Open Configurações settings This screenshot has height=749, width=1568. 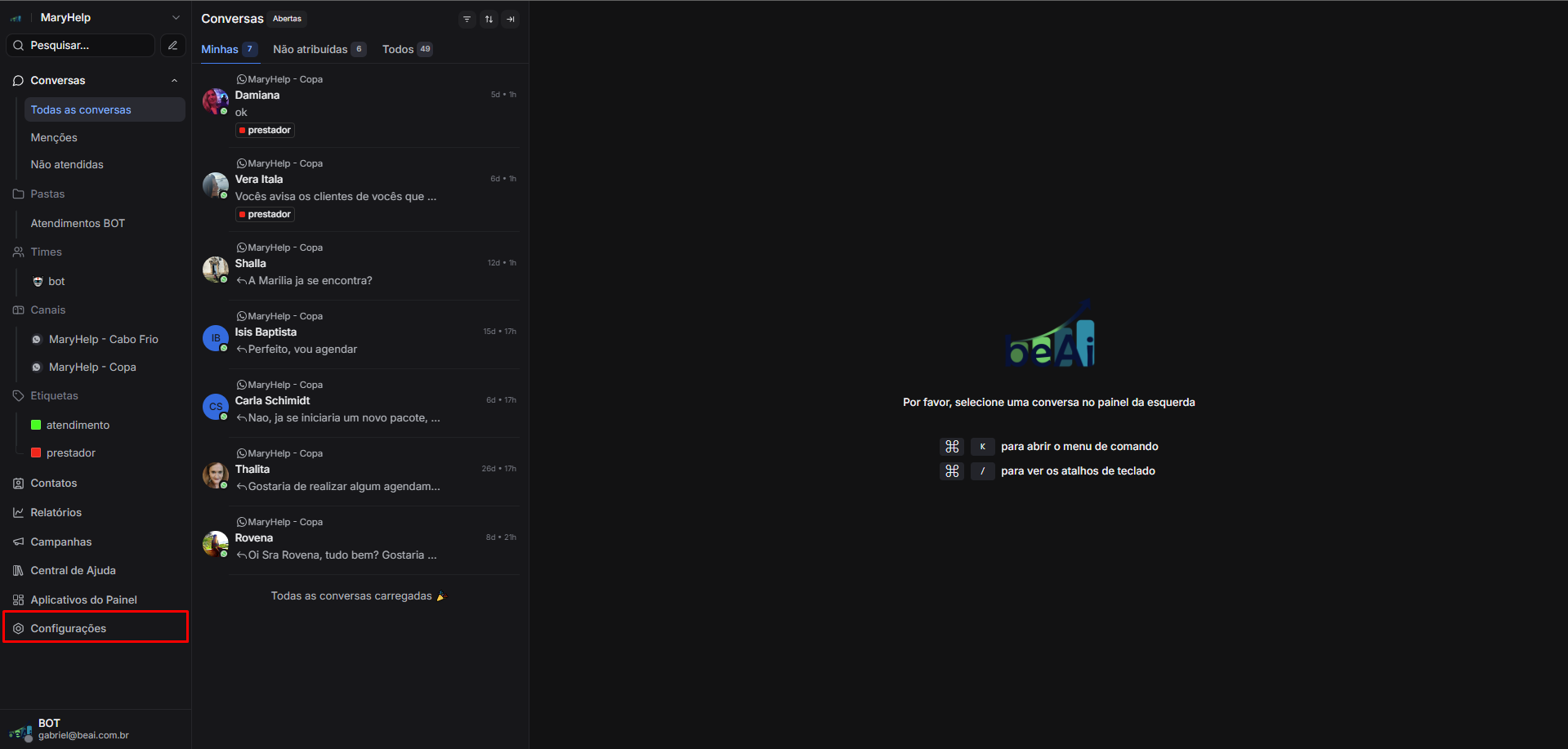coord(69,628)
